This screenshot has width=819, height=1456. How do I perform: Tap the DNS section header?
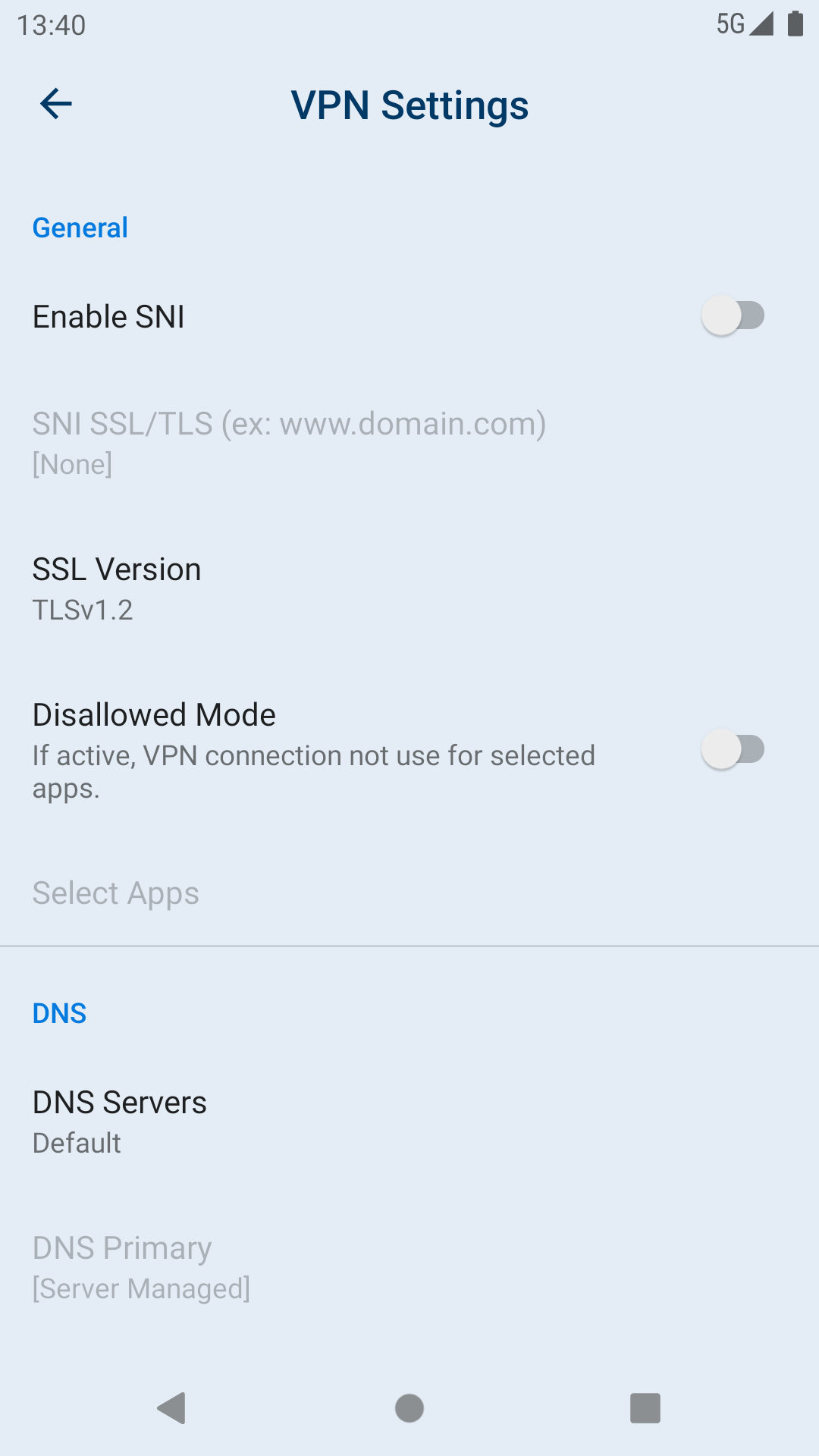59,1013
